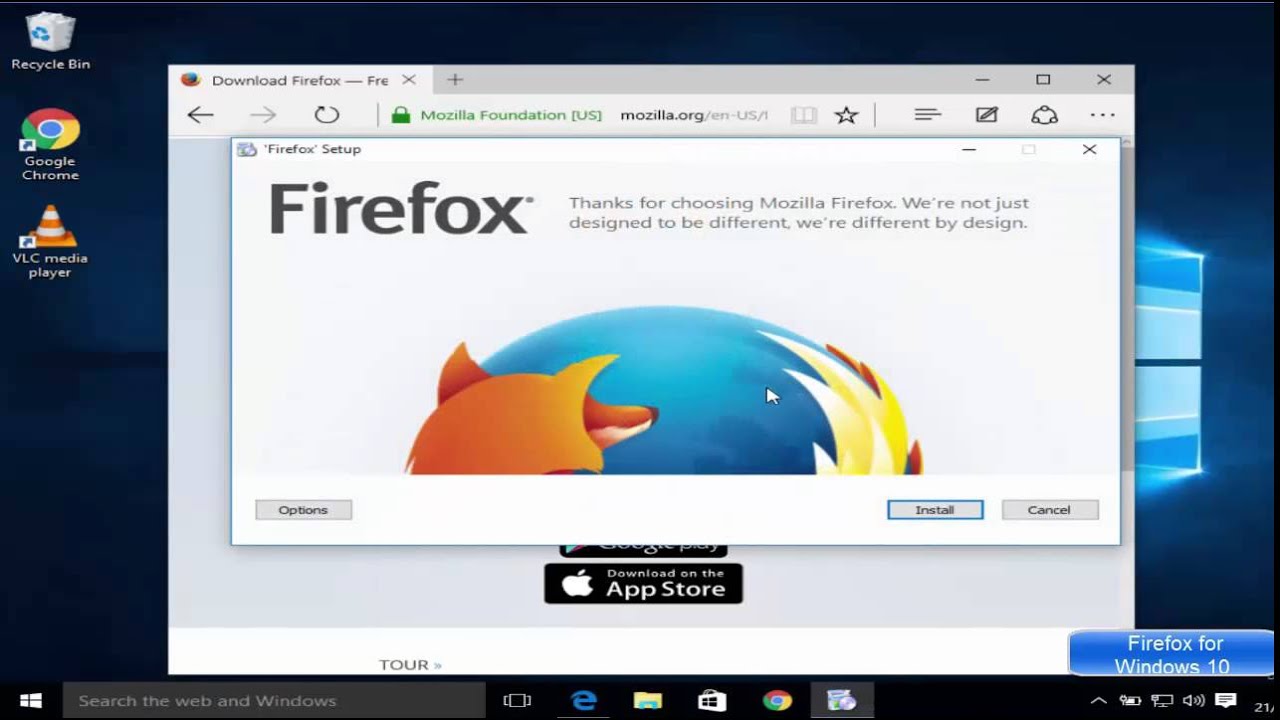
Task: Open the Action Center notifications icon
Action: coord(1226,701)
